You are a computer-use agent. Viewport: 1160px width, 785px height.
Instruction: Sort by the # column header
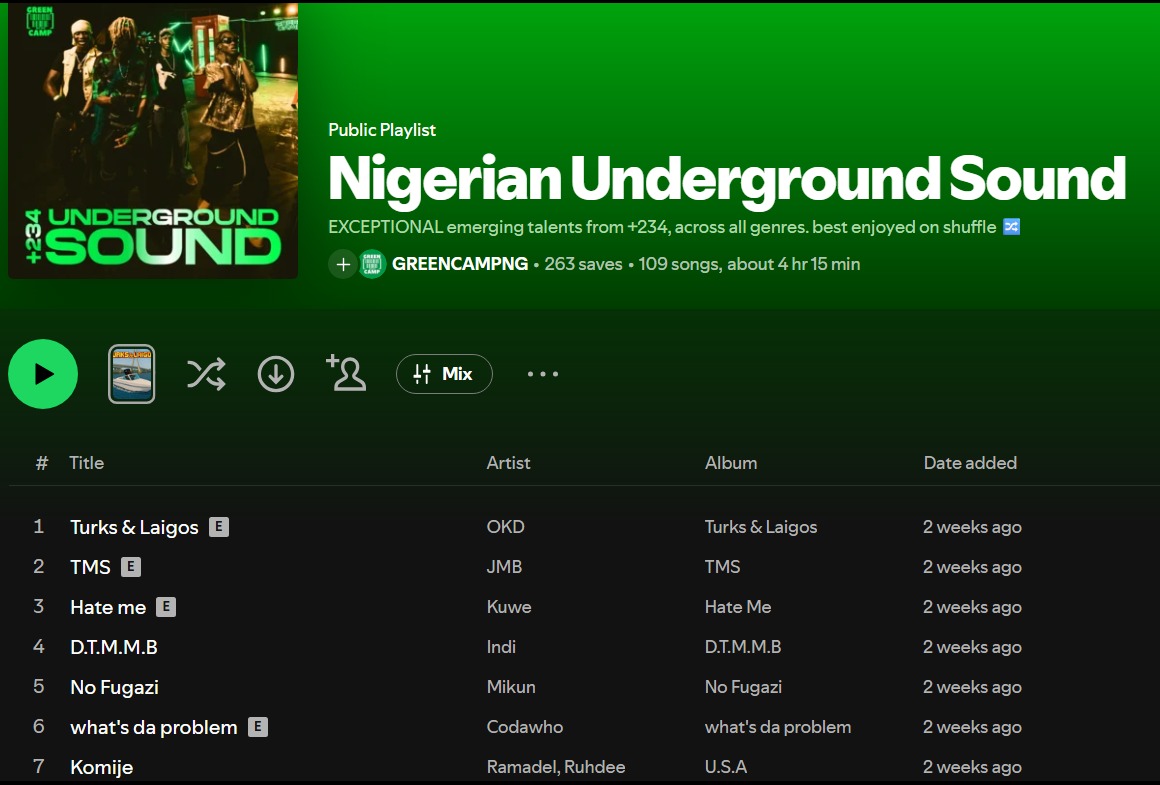(x=42, y=463)
